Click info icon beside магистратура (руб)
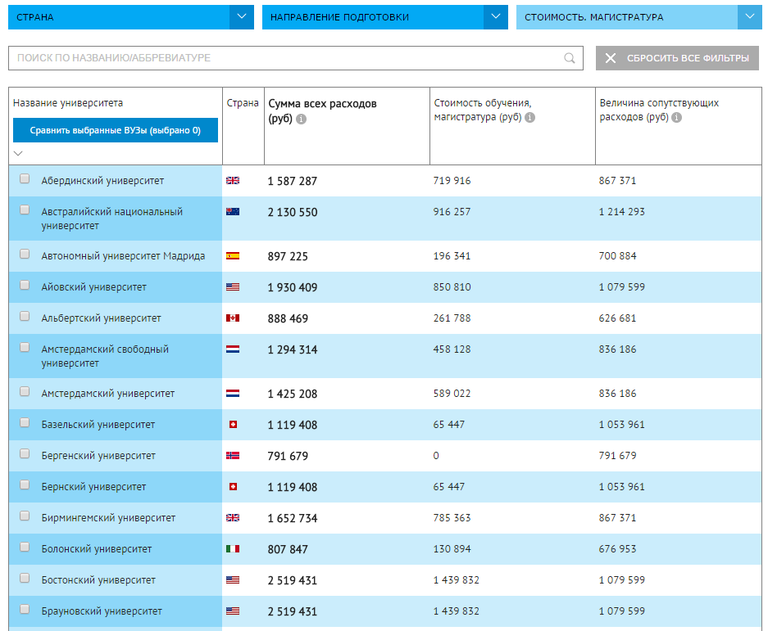 (530, 118)
